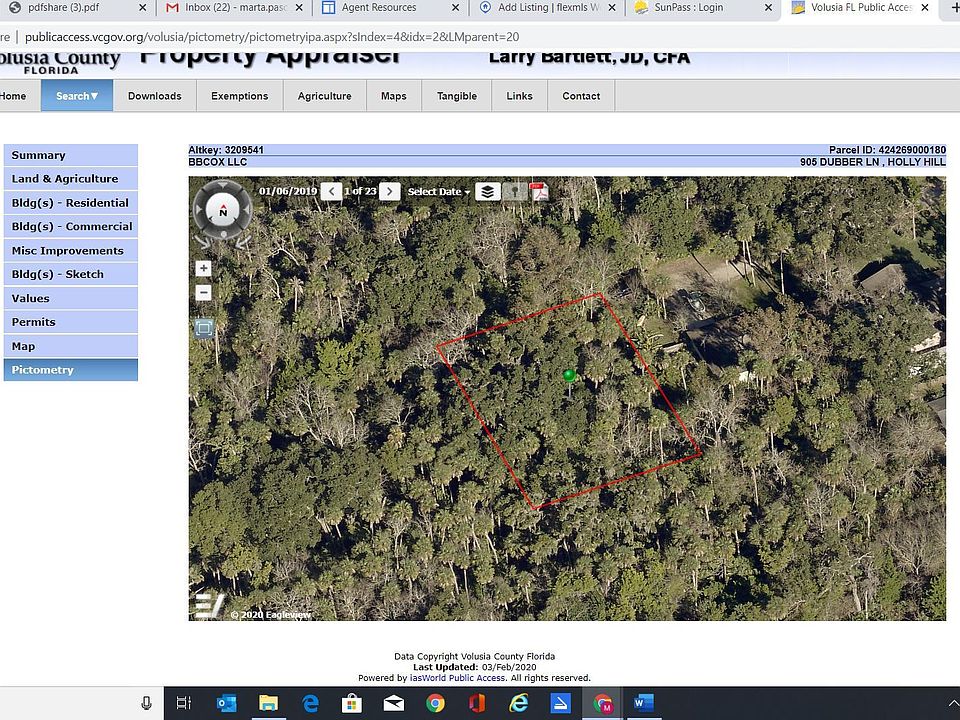Export the map as PDF
The image size is (960, 720).
539,192
